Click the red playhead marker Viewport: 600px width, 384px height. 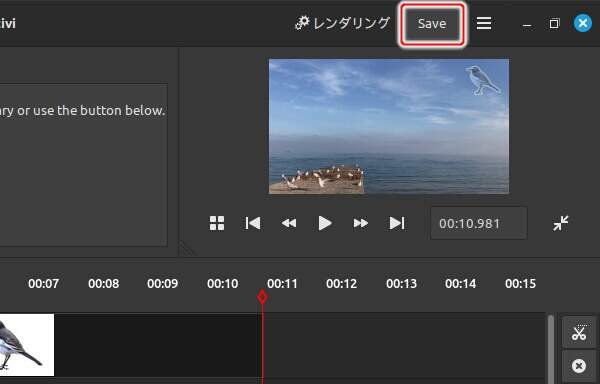click(x=262, y=297)
